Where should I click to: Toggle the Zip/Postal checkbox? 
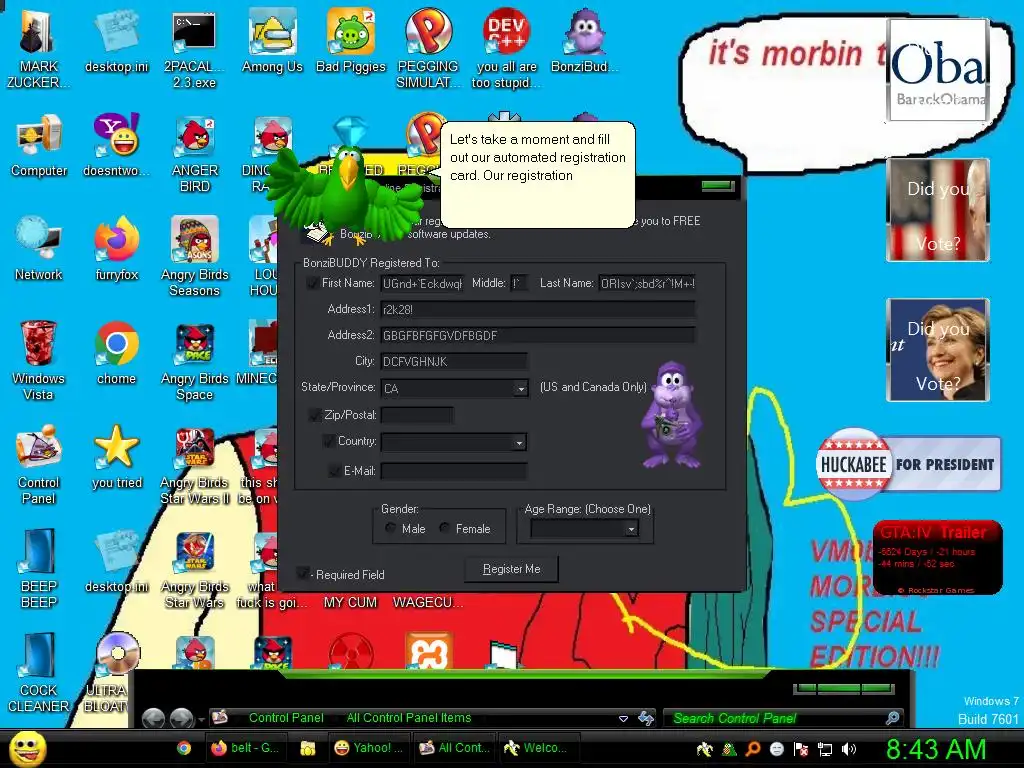pos(314,415)
